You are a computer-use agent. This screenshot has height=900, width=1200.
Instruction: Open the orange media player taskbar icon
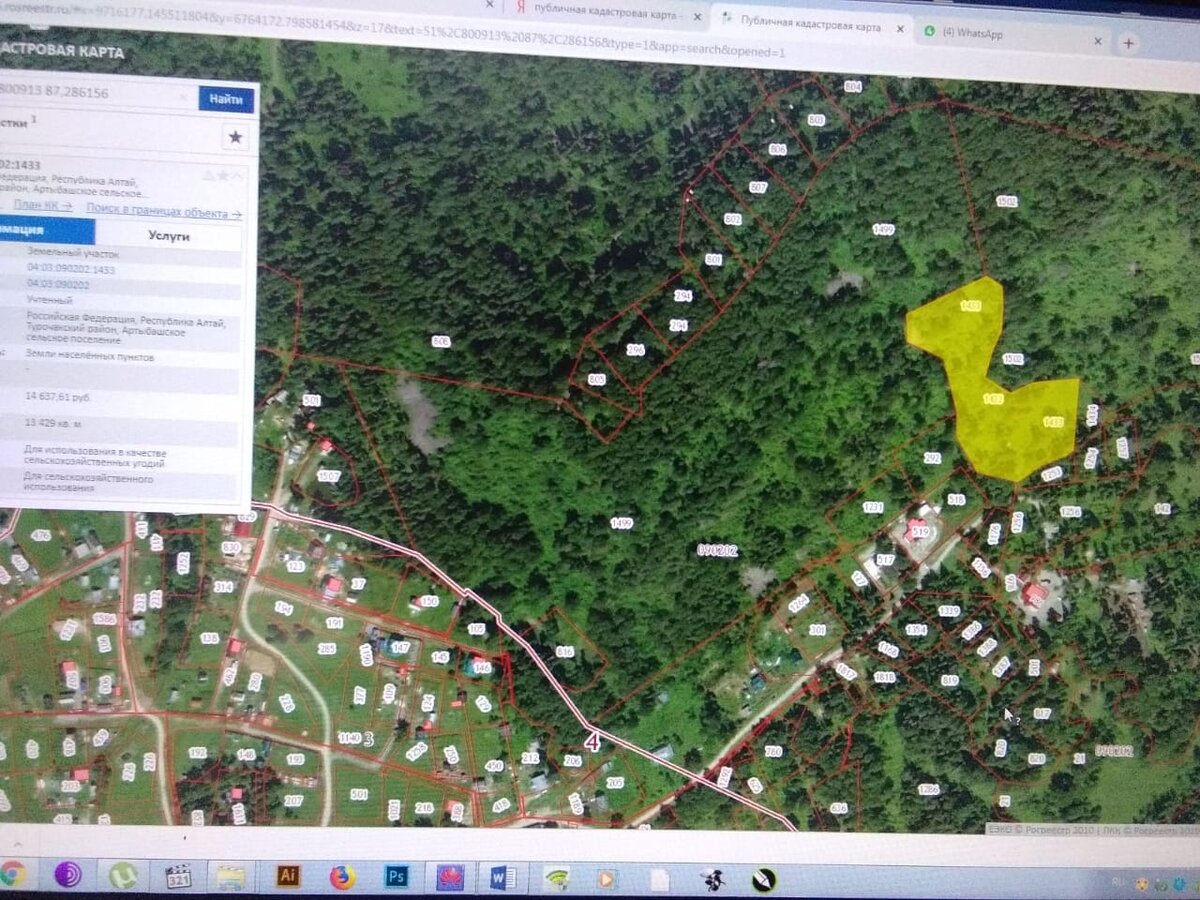point(606,880)
